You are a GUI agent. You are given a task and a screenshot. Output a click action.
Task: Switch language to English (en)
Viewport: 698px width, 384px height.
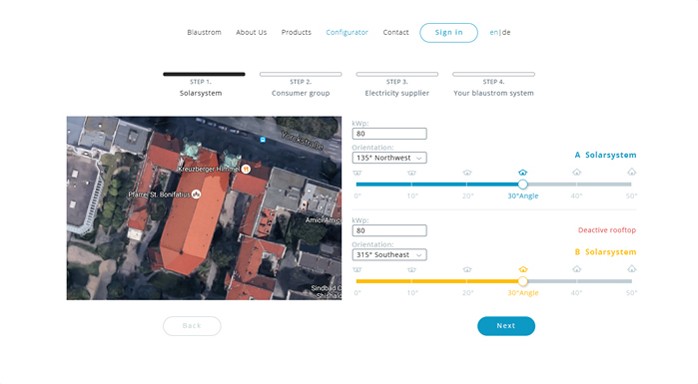coord(494,32)
